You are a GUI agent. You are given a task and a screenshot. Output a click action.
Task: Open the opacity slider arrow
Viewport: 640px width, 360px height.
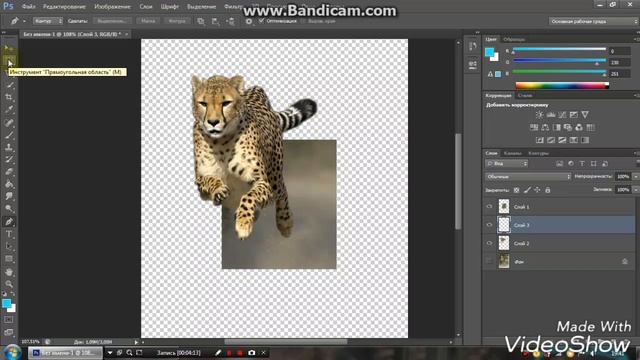pyautogui.click(x=635, y=177)
